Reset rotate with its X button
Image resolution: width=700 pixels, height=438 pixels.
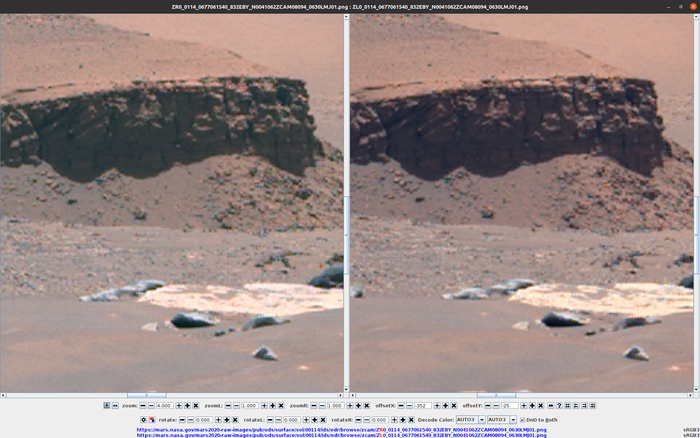pos(235,420)
